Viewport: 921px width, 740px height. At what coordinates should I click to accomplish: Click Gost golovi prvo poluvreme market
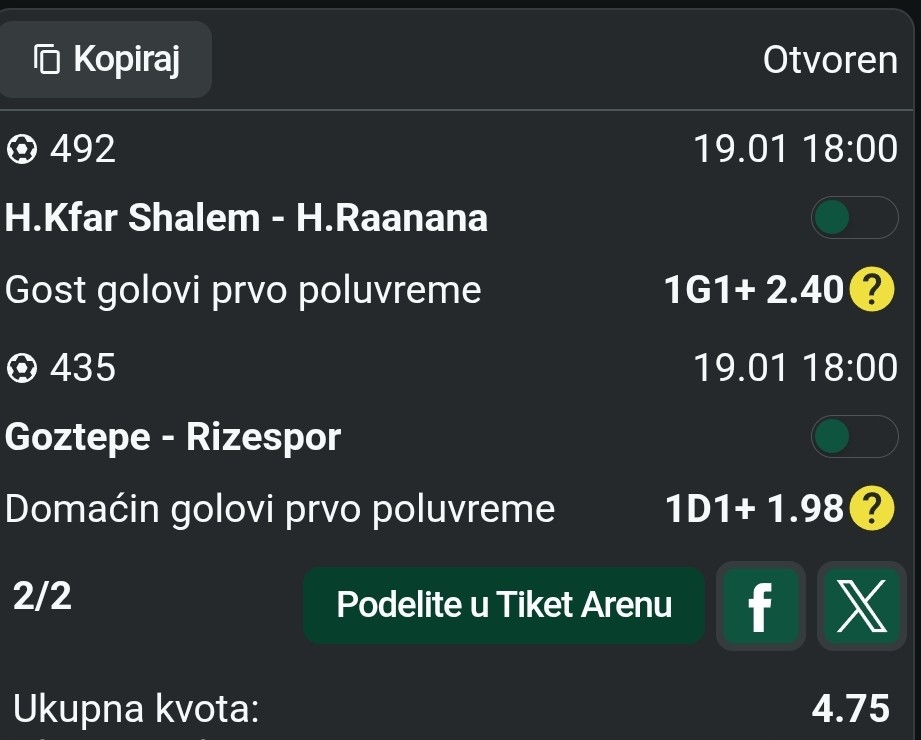coord(243,291)
